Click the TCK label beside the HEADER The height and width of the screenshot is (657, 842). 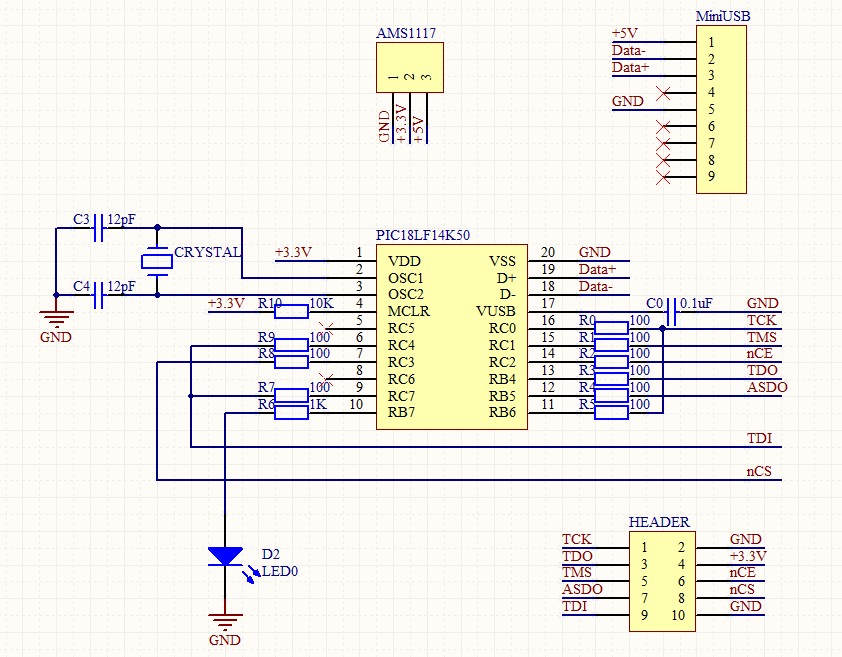pyautogui.click(x=575, y=539)
